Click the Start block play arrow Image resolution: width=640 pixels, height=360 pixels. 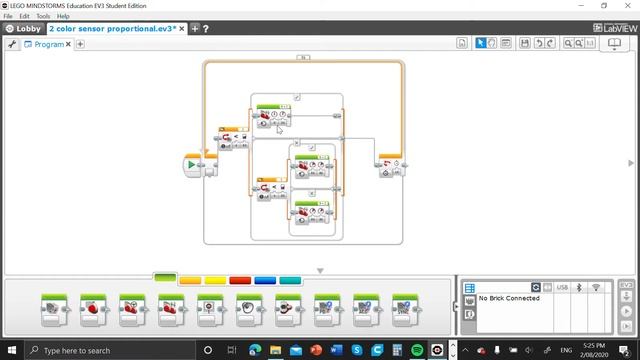191,165
